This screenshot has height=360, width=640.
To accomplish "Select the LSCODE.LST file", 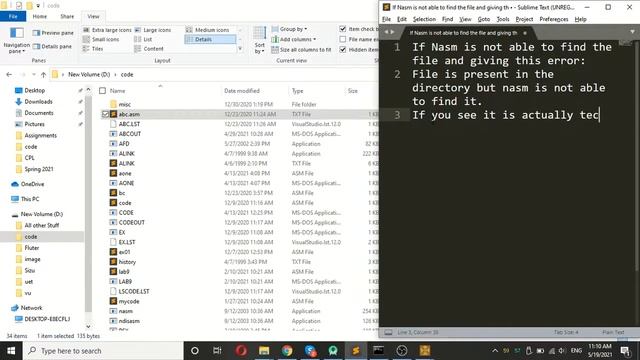I will tap(133, 291).
